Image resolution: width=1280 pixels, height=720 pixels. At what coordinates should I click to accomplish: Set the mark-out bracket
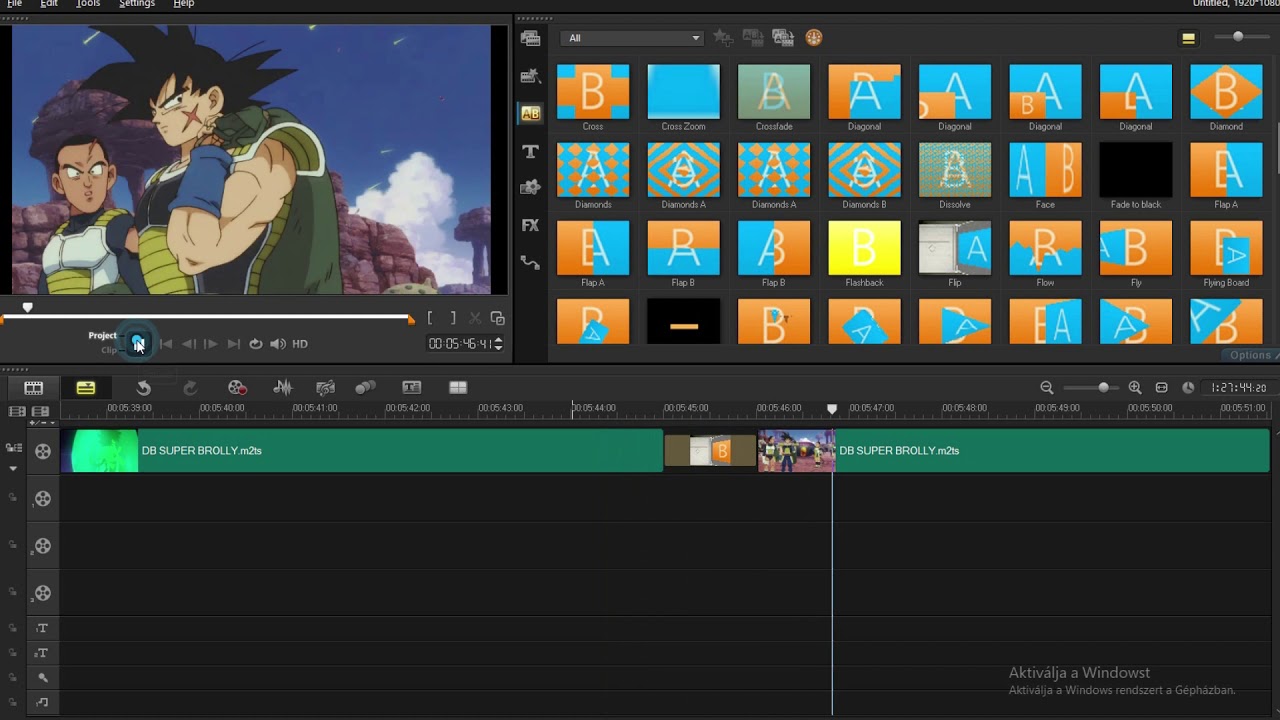point(452,318)
